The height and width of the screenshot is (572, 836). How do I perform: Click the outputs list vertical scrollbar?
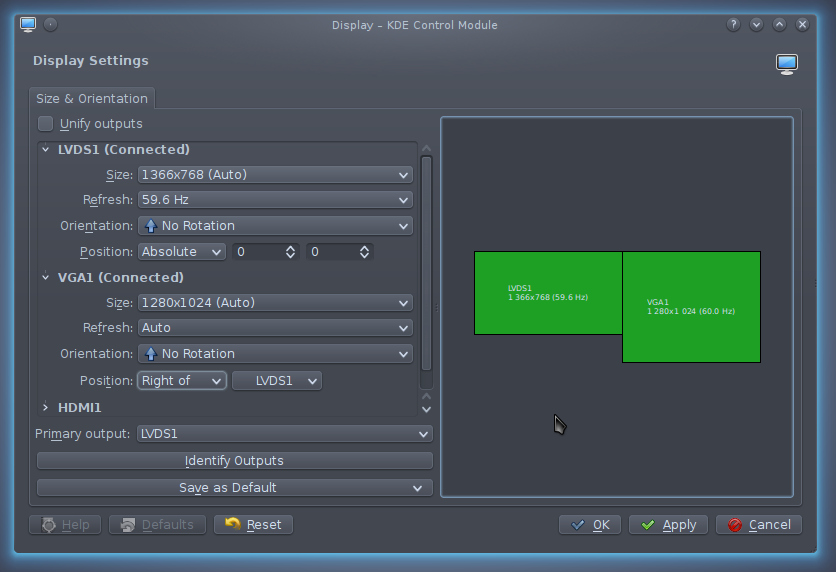(x=427, y=260)
